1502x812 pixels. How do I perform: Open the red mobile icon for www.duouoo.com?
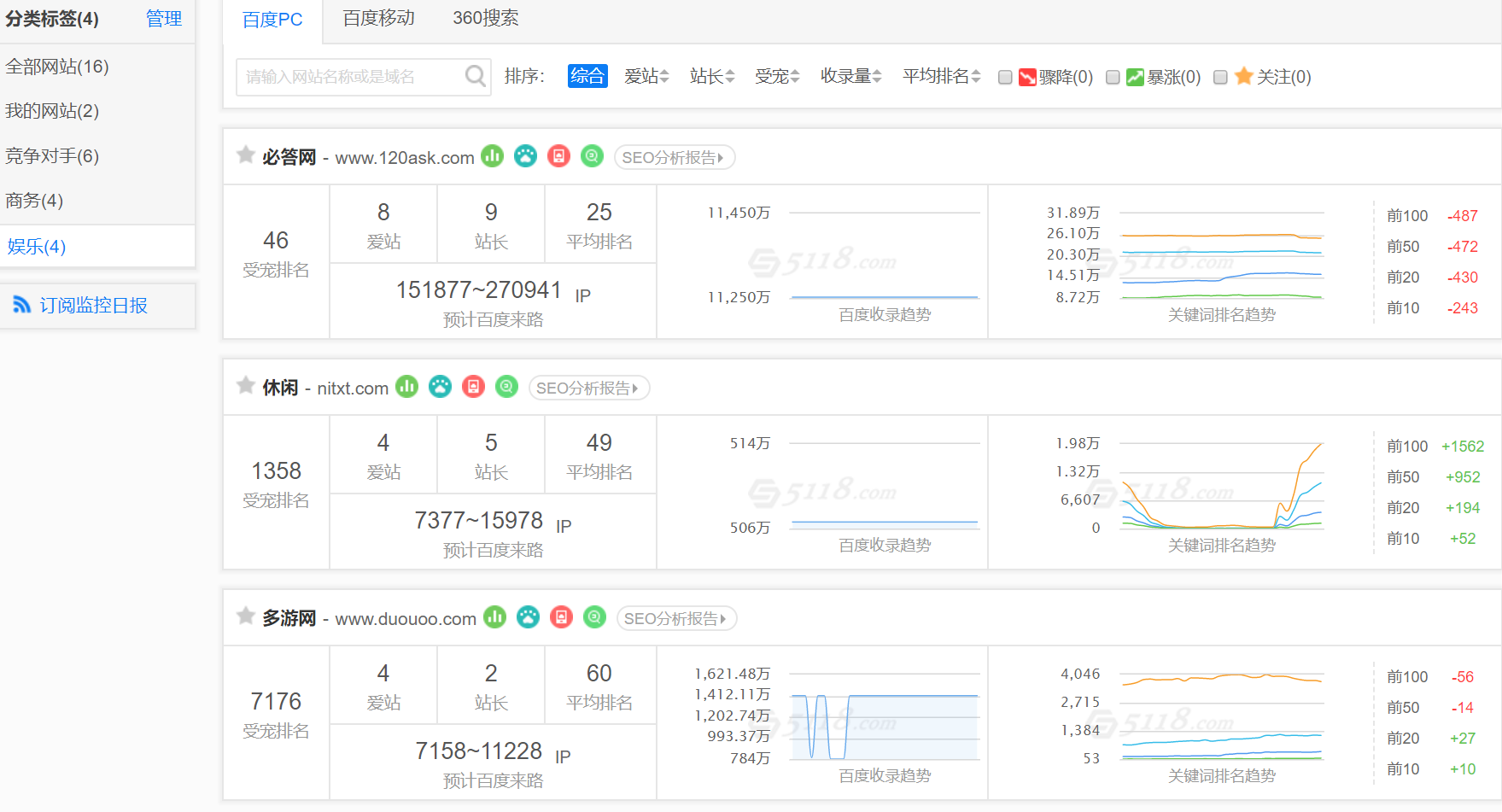pyautogui.click(x=561, y=617)
